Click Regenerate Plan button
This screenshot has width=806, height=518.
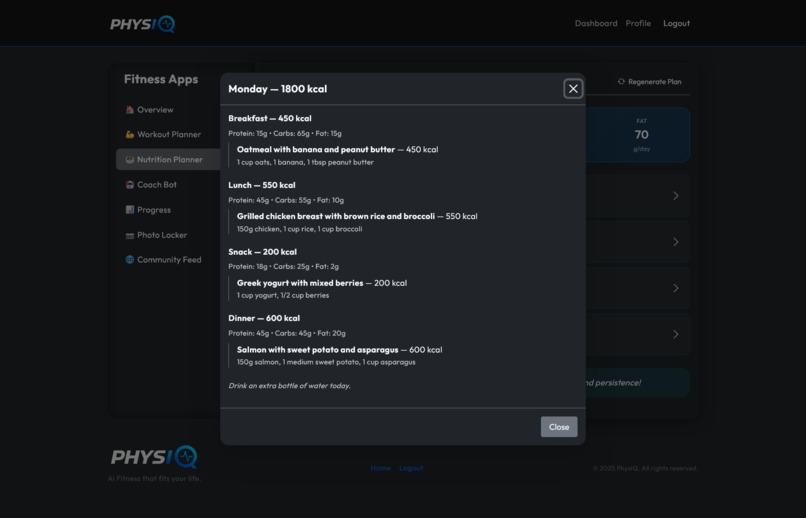(x=650, y=81)
